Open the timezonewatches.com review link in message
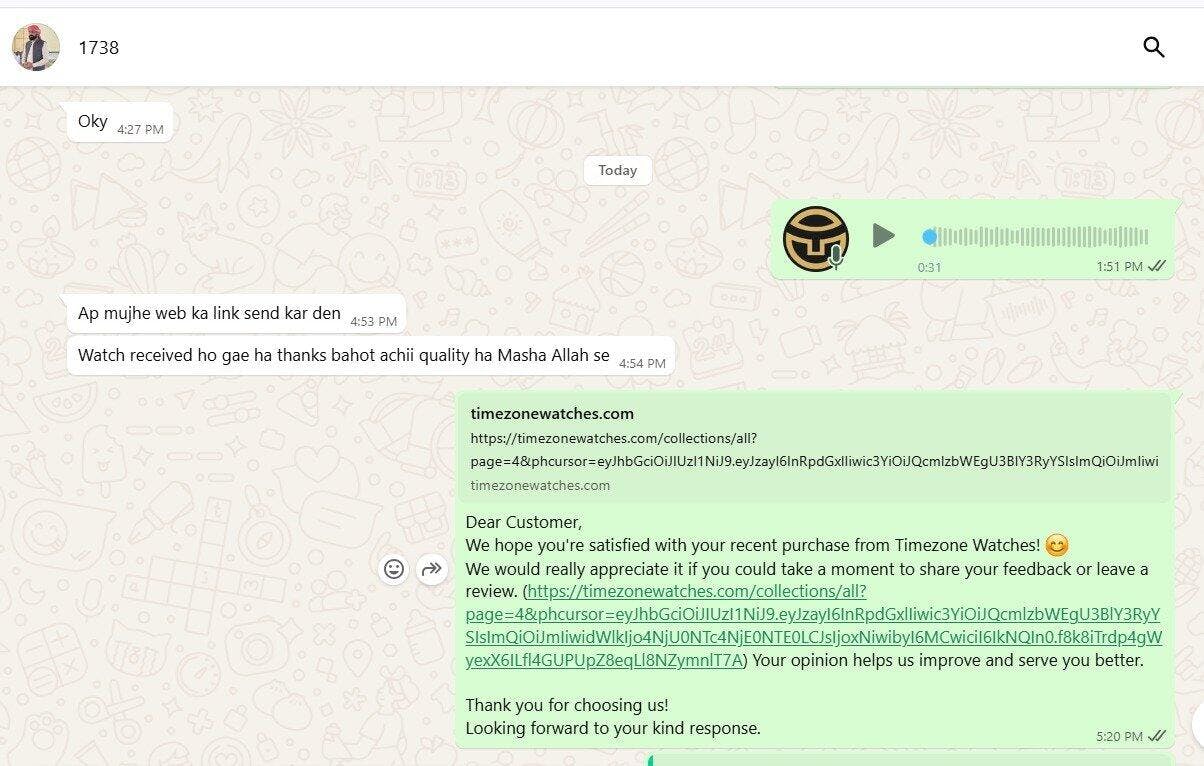Image resolution: width=1204 pixels, height=766 pixels. pos(813,626)
